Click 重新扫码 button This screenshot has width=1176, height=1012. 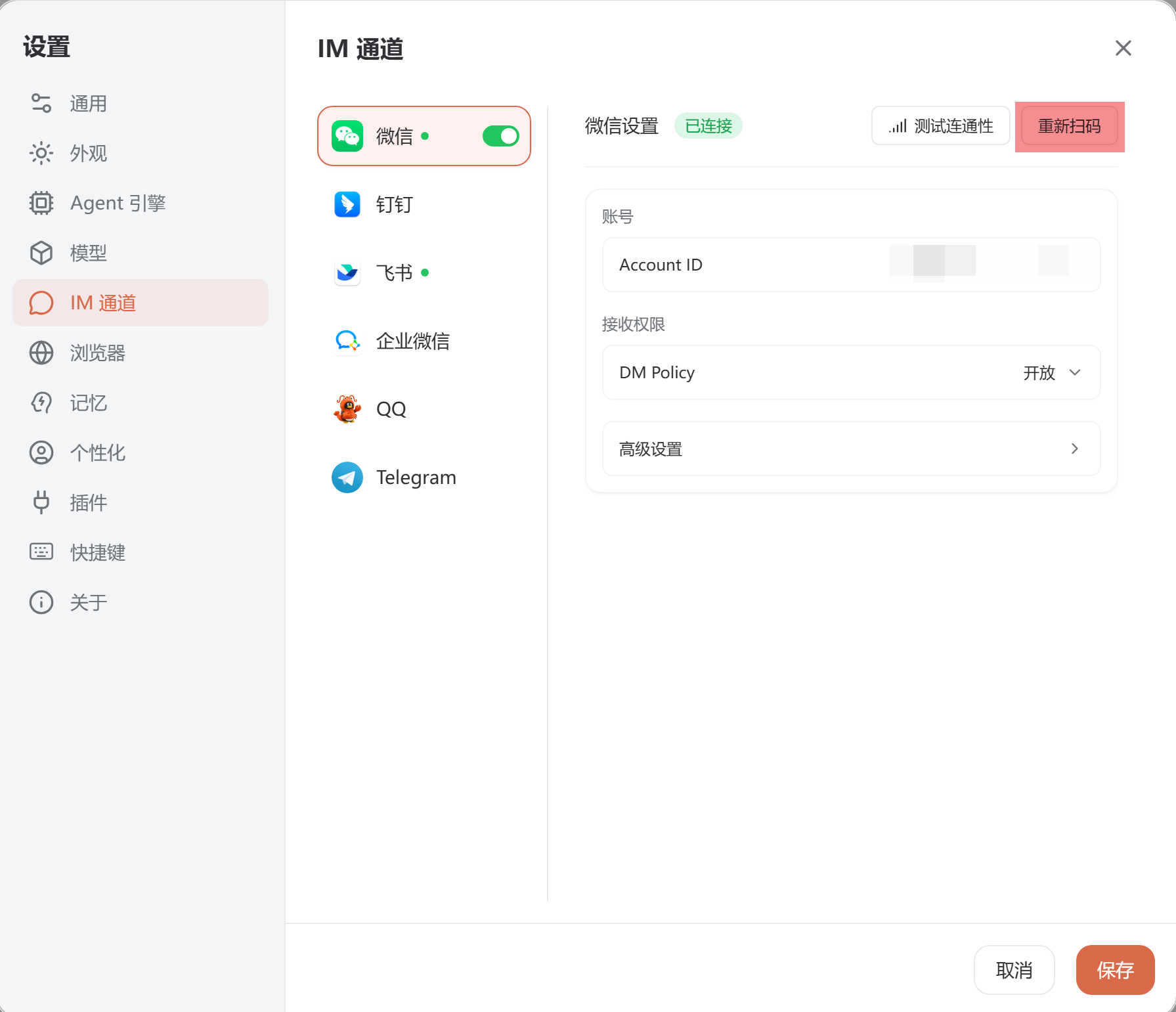click(1070, 126)
